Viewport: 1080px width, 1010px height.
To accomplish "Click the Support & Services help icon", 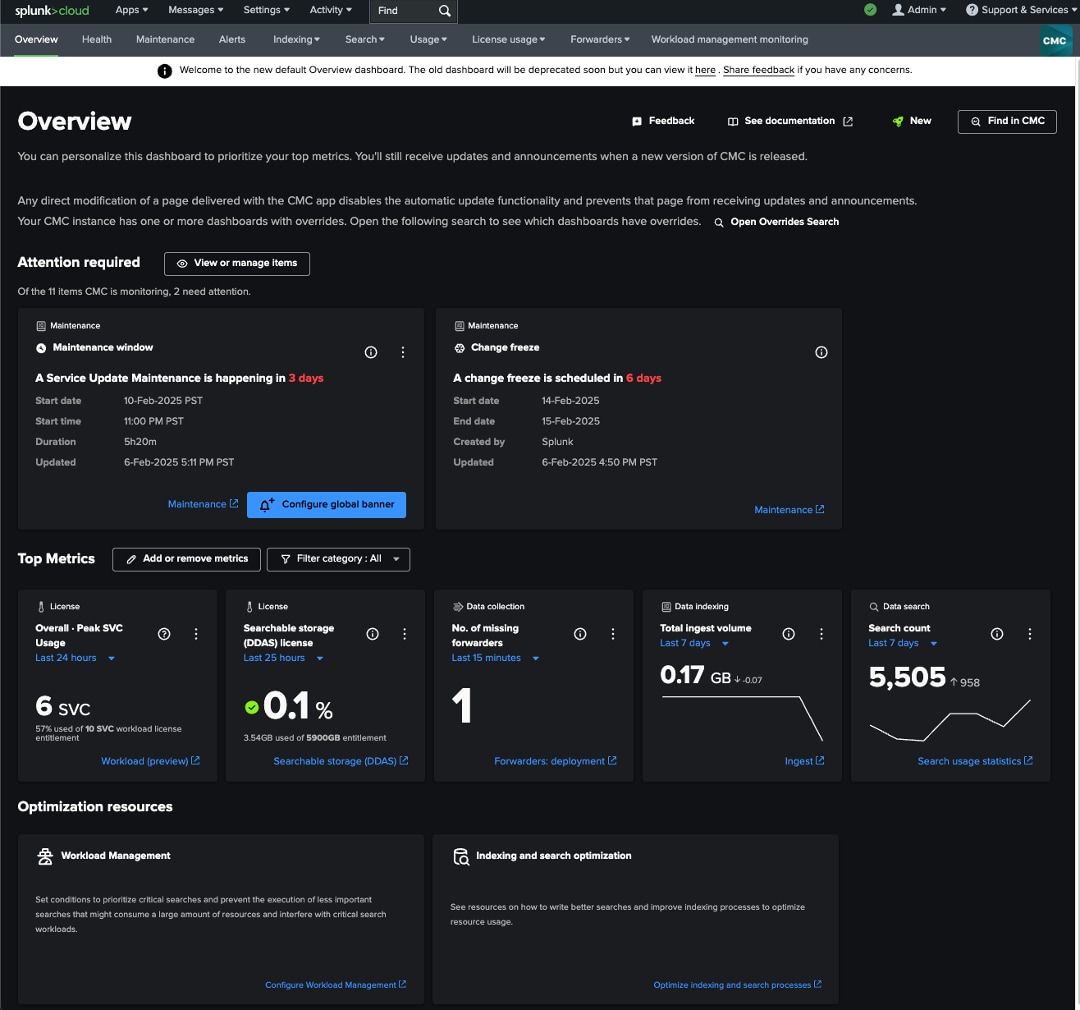I will pos(972,10).
